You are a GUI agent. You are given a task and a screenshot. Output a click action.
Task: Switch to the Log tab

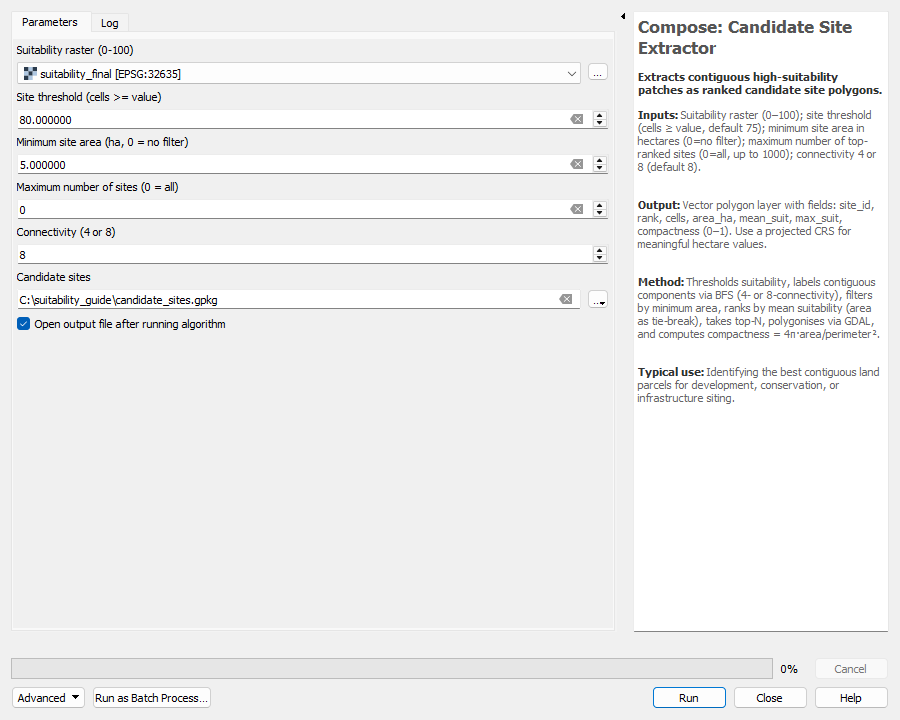[110, 23]
